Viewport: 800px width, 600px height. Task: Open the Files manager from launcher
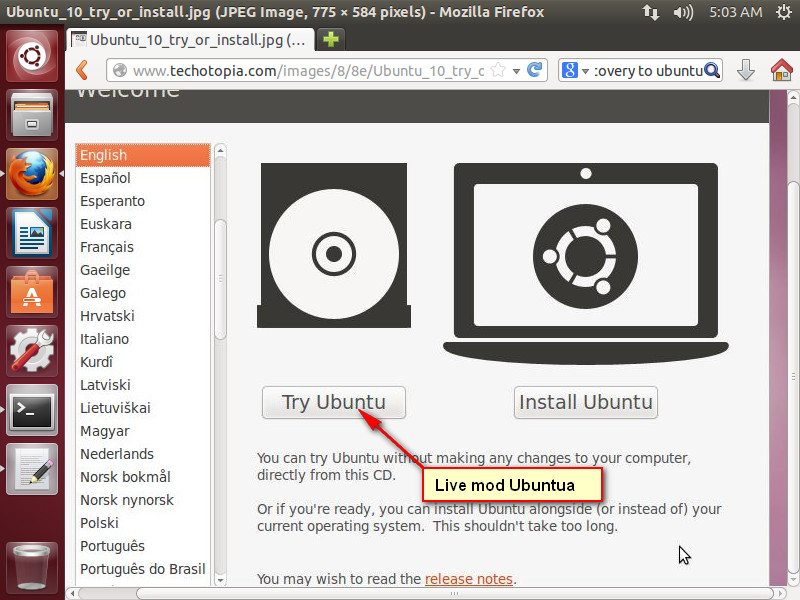[x=32, y=115]
